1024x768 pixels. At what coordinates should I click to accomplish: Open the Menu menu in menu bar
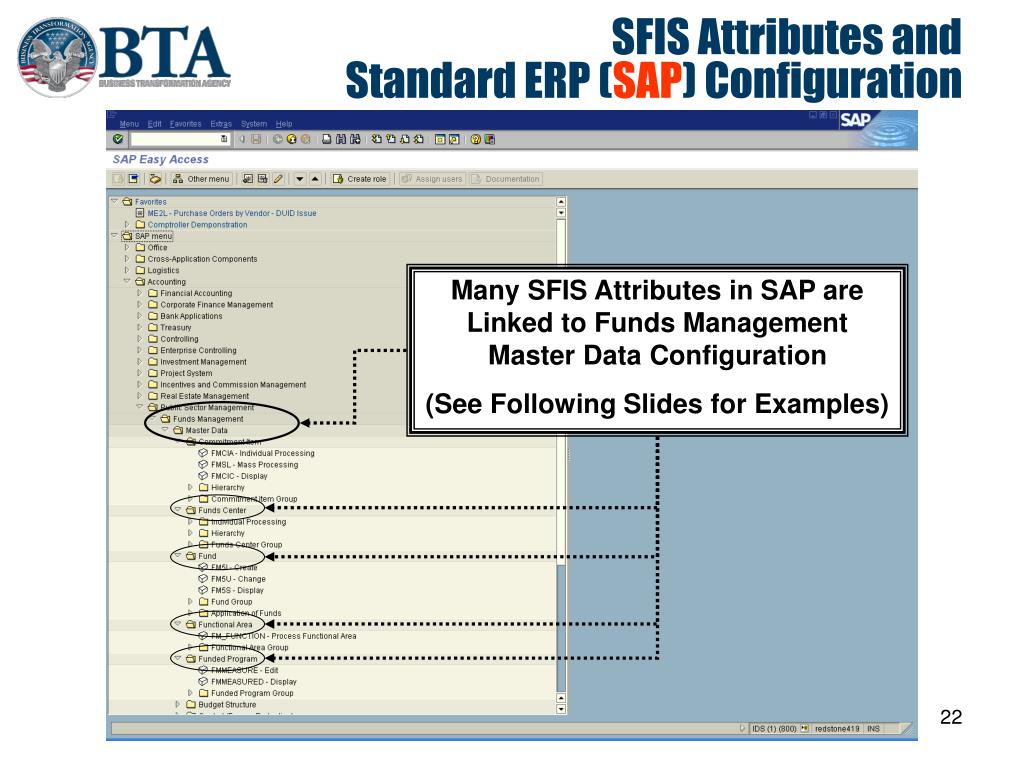coord(129,124)
